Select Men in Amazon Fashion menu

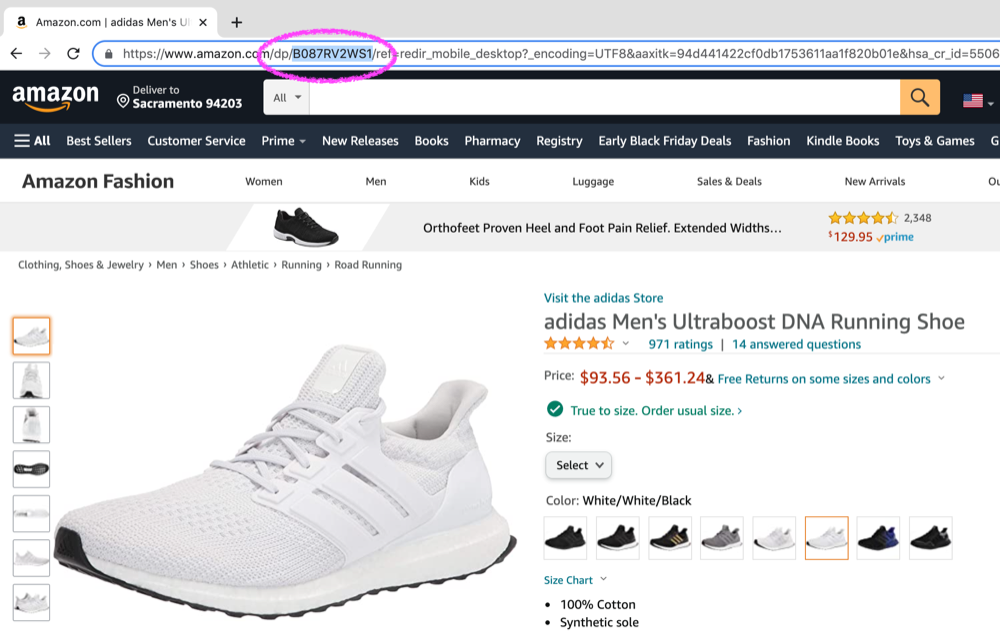point(376,182)
